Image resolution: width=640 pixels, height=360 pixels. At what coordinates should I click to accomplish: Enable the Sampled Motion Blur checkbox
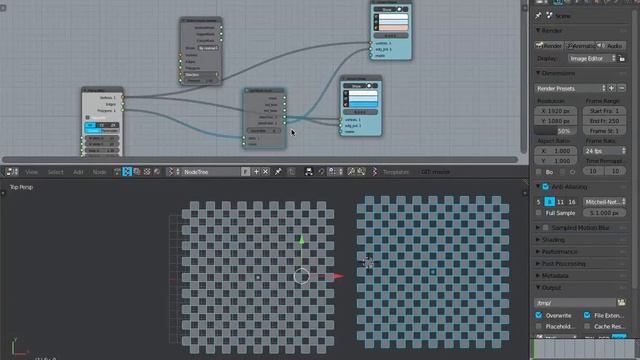[x=545, y=228]
